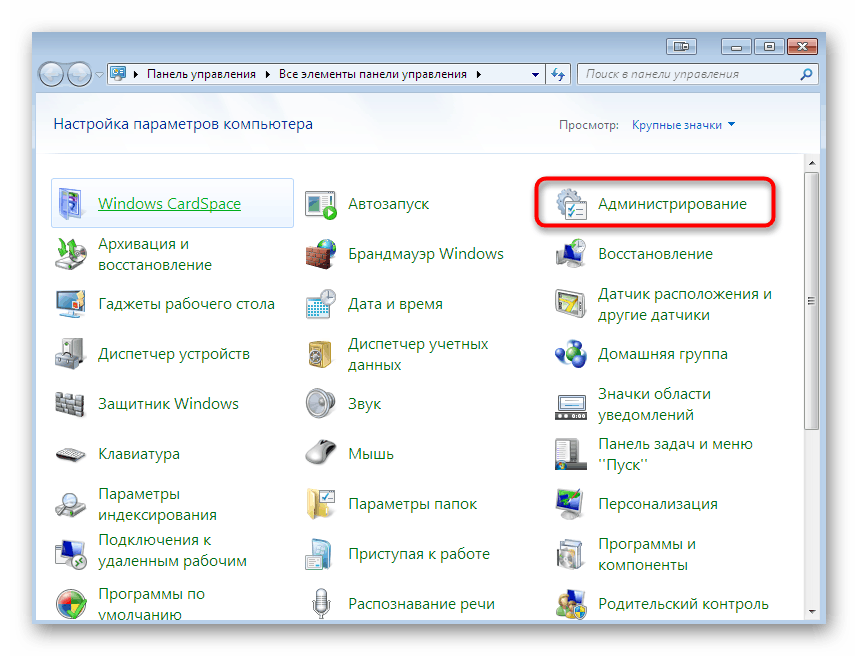
Task: Launch Восстановление options
Action: (x=656, y=254)
